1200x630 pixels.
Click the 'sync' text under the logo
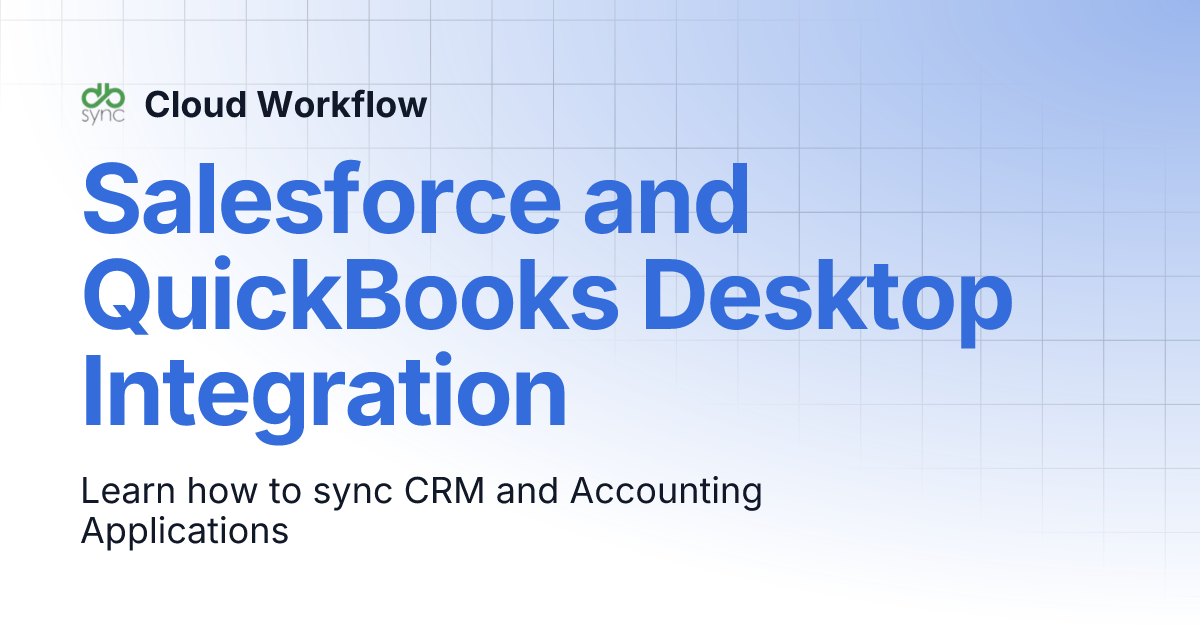pos(104,115)
